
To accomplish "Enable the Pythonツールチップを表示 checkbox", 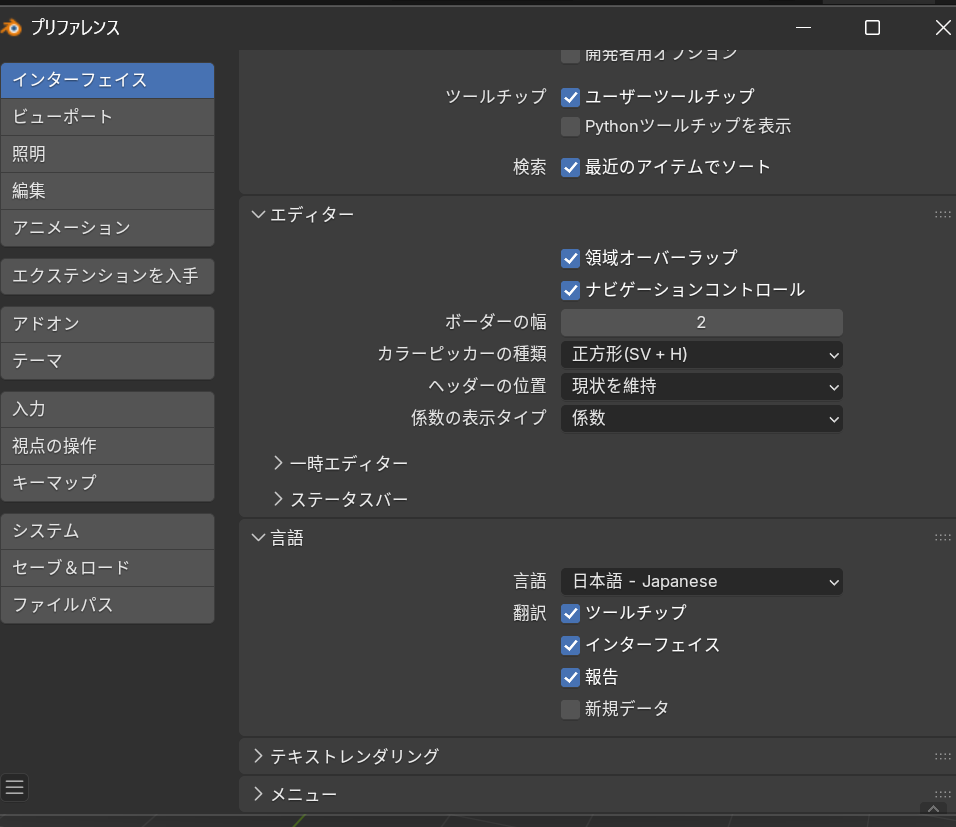I will pyautogui.click(x=571, y=126).
